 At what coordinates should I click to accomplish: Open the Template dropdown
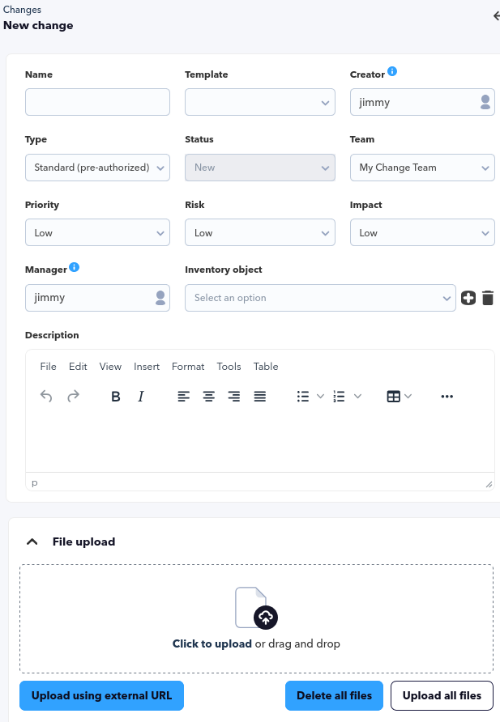tap(260, 102)
